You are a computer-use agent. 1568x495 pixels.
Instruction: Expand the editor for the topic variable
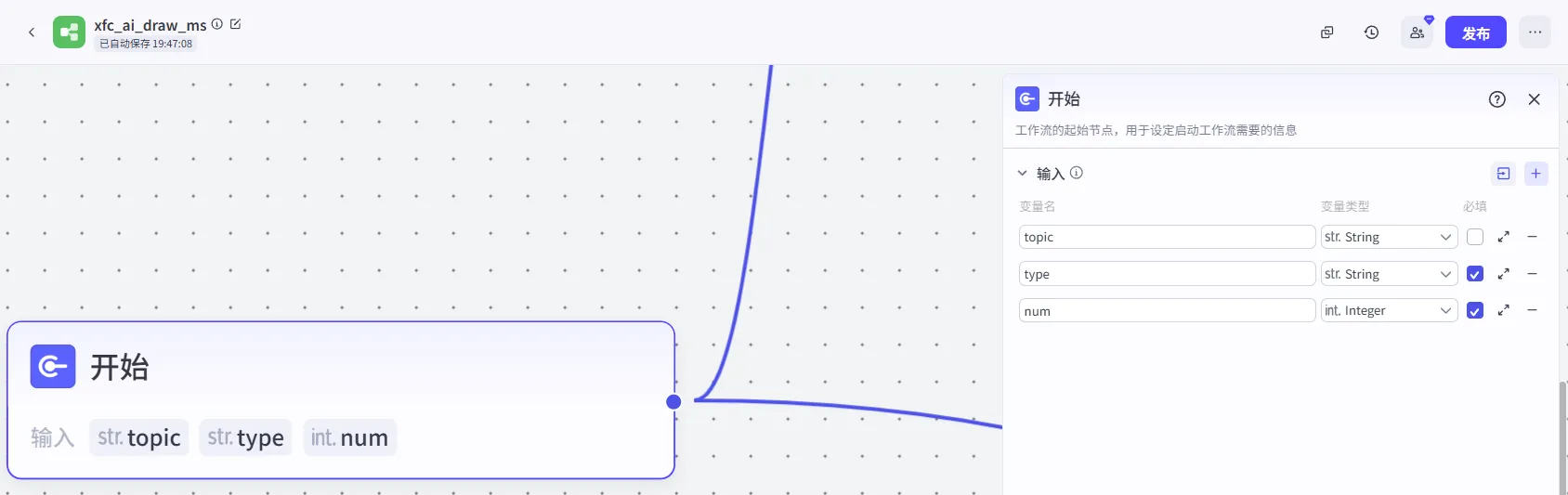(1503, 237)
